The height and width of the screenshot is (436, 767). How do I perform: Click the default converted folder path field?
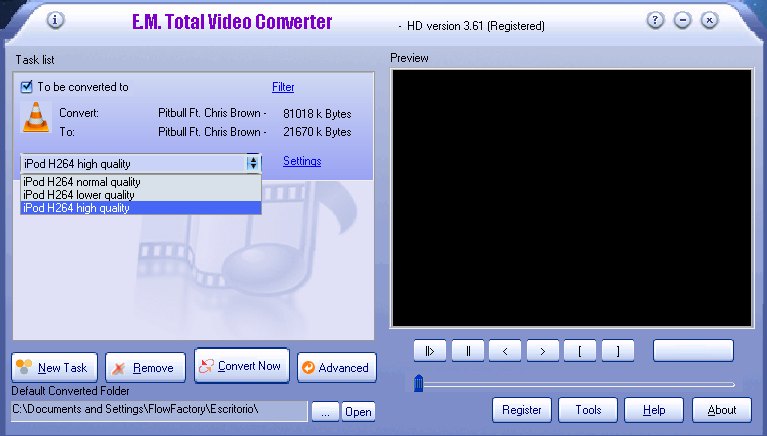click(x=159, y=410)
